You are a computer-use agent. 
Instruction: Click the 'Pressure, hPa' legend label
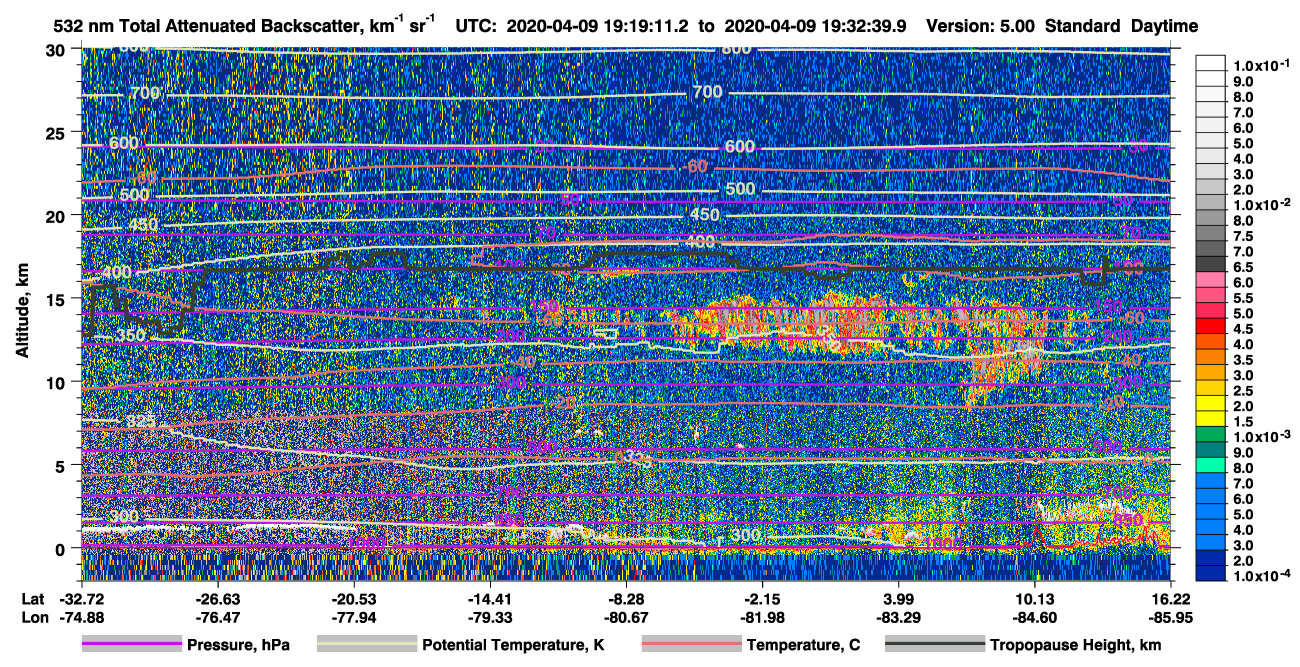(238, 646)
